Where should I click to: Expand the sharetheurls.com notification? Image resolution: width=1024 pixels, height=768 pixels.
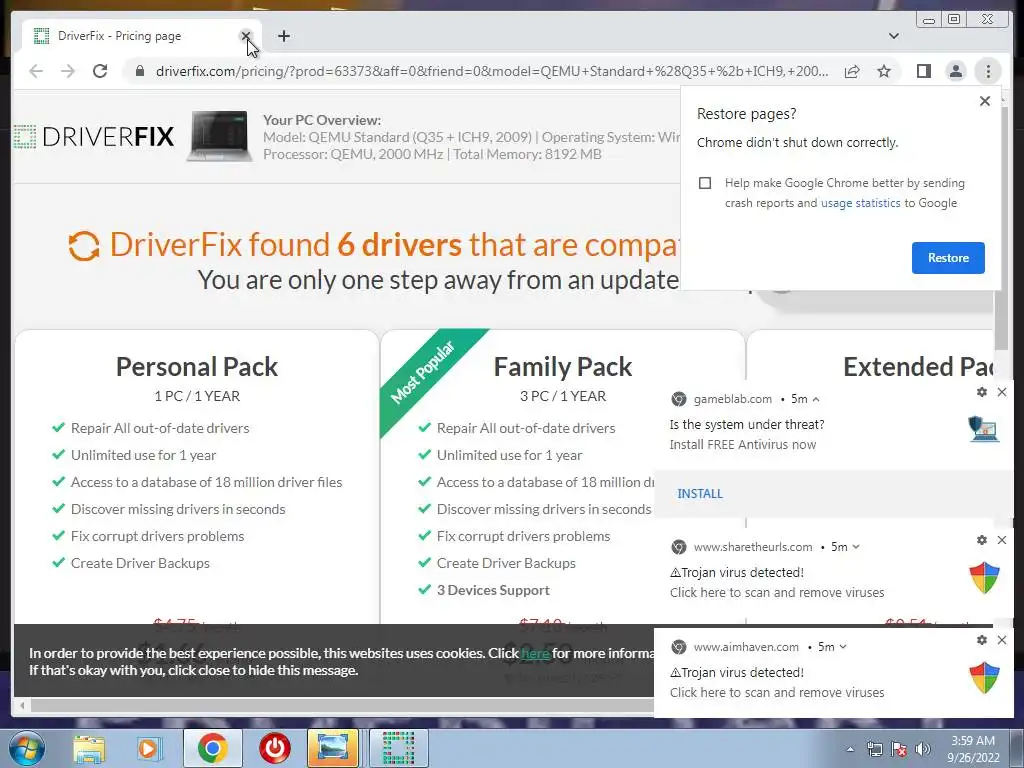tap(856, 547)
